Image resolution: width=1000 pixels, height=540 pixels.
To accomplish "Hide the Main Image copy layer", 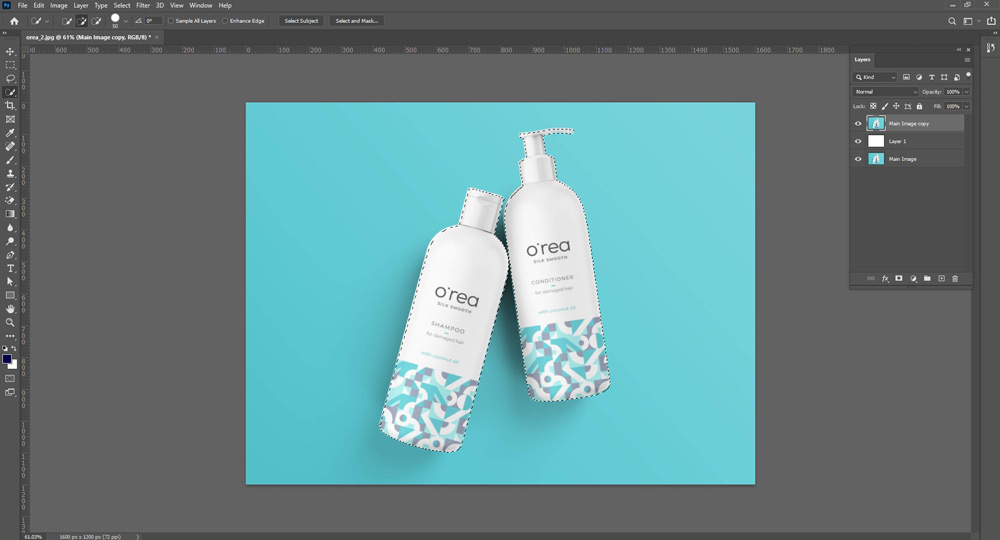I will pyautogui.click(x=858, y=124).
